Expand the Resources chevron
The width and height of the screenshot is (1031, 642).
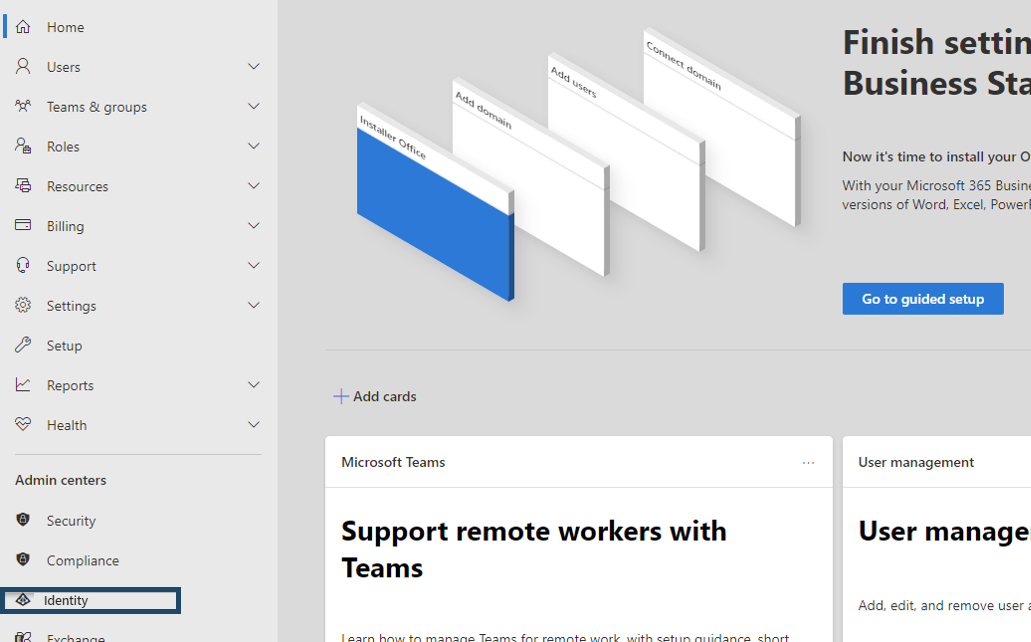[x=253, y=185]
